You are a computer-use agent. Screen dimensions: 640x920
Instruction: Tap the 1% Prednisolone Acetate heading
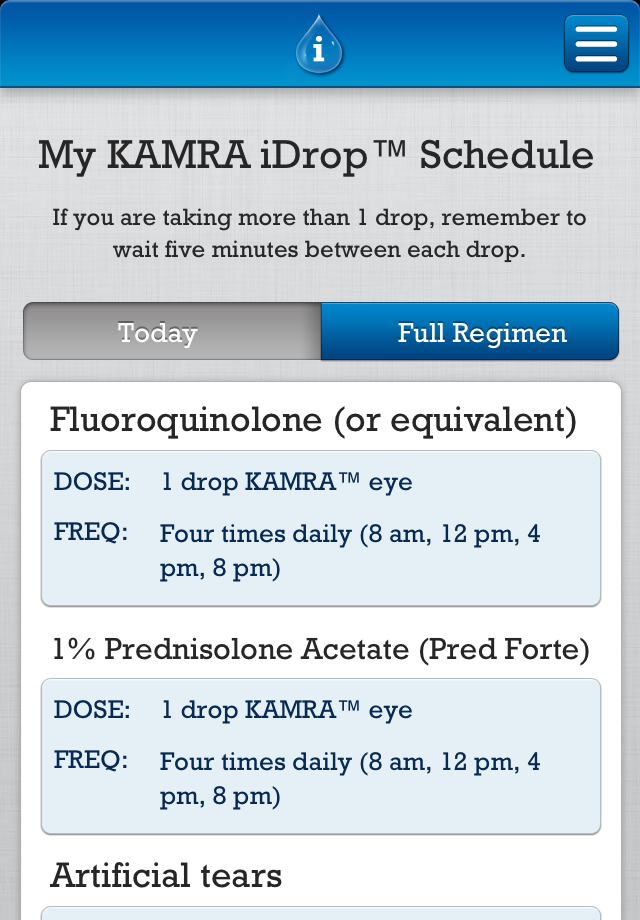(320, 650)
